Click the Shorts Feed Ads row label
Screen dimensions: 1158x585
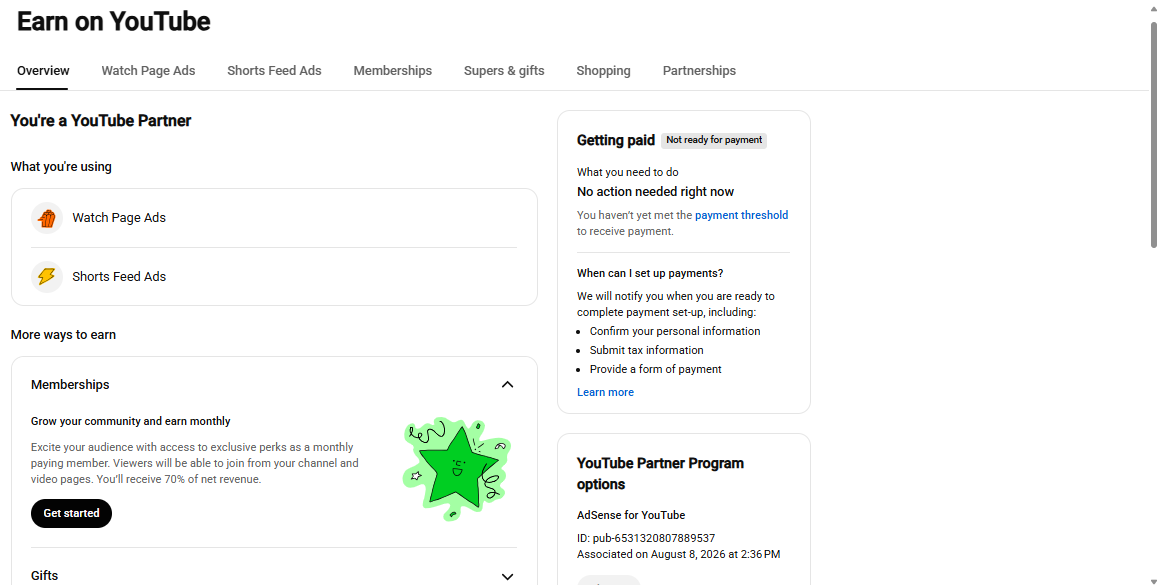click(x=119, y=277)
